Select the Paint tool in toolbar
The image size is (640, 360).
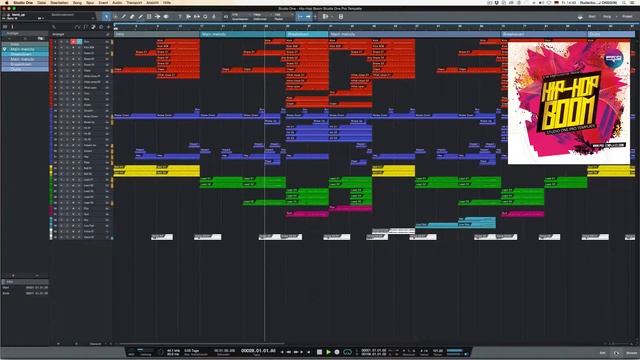click(140, 17)
